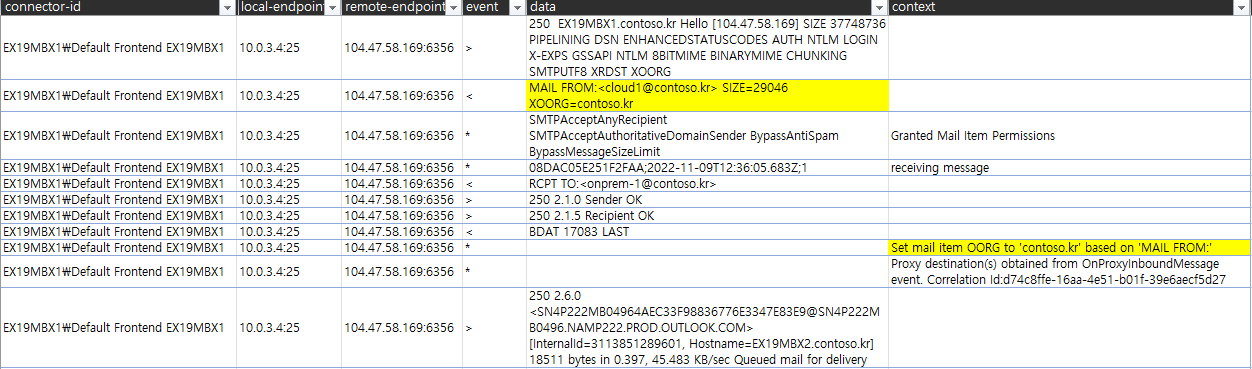
Task: Select remote-endpoint cell in the RCPT TO row
Action: 401,183
